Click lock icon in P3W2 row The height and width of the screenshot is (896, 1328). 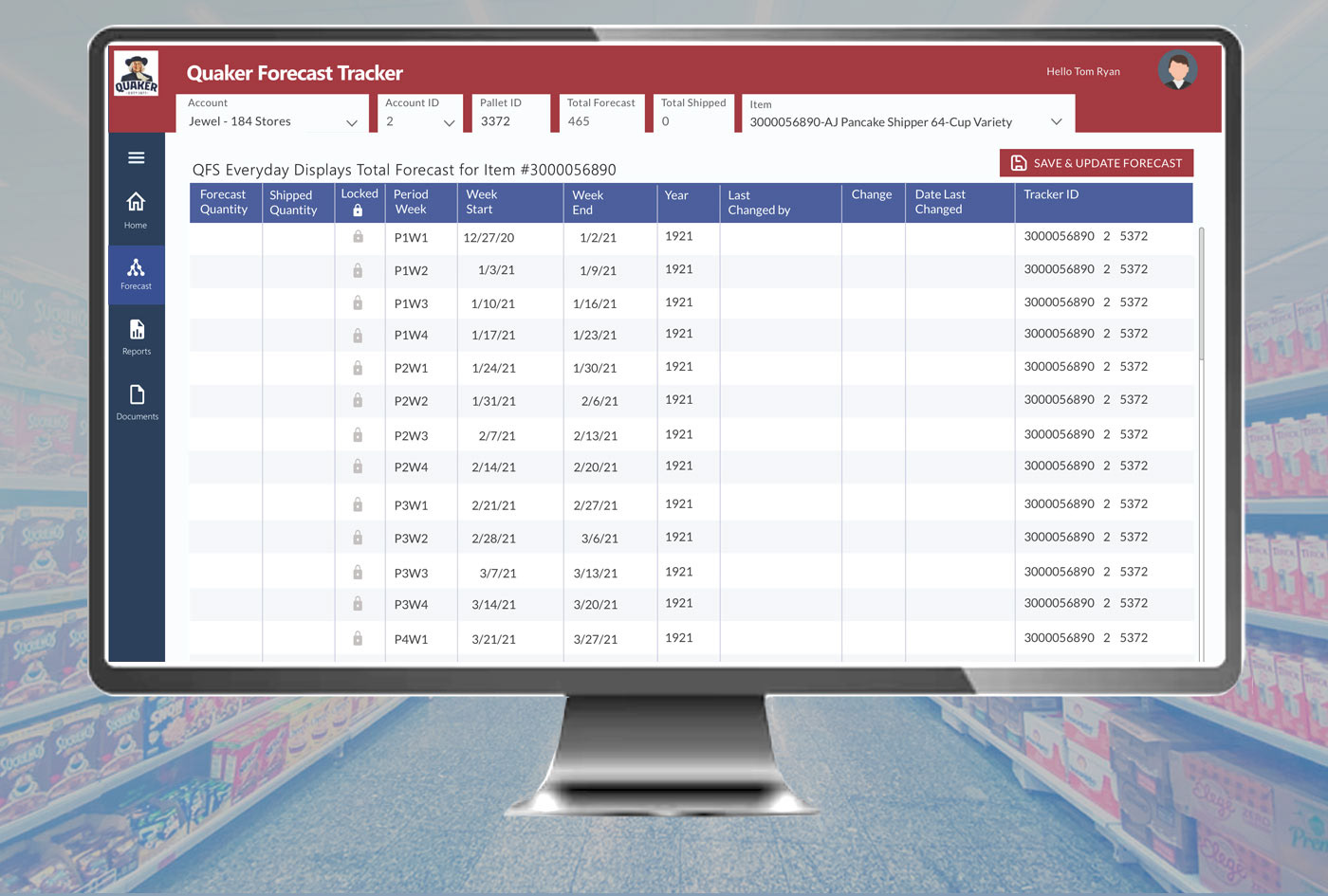pos(358,538)
